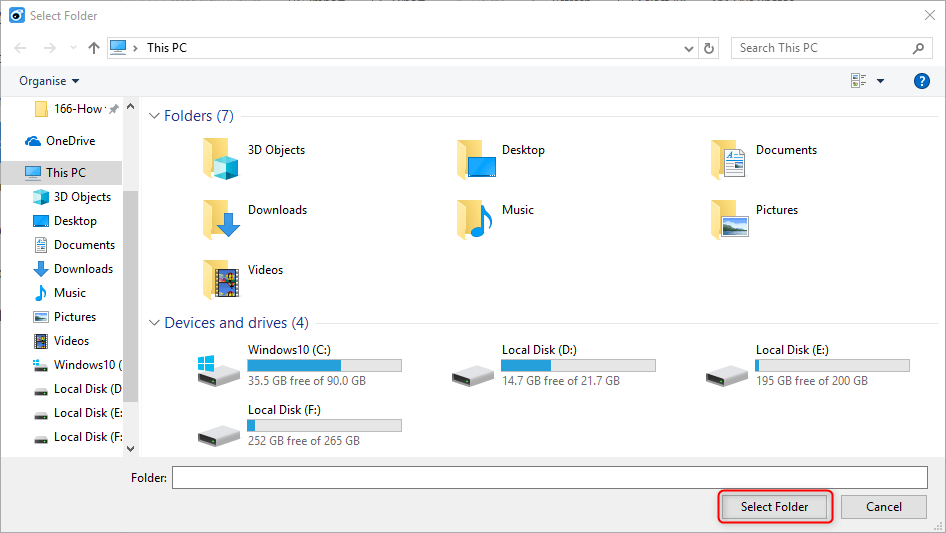Select Windows10 drive in the sidebar
The height and width of the screenshot is (533, 946).
(x=77, y=365)
